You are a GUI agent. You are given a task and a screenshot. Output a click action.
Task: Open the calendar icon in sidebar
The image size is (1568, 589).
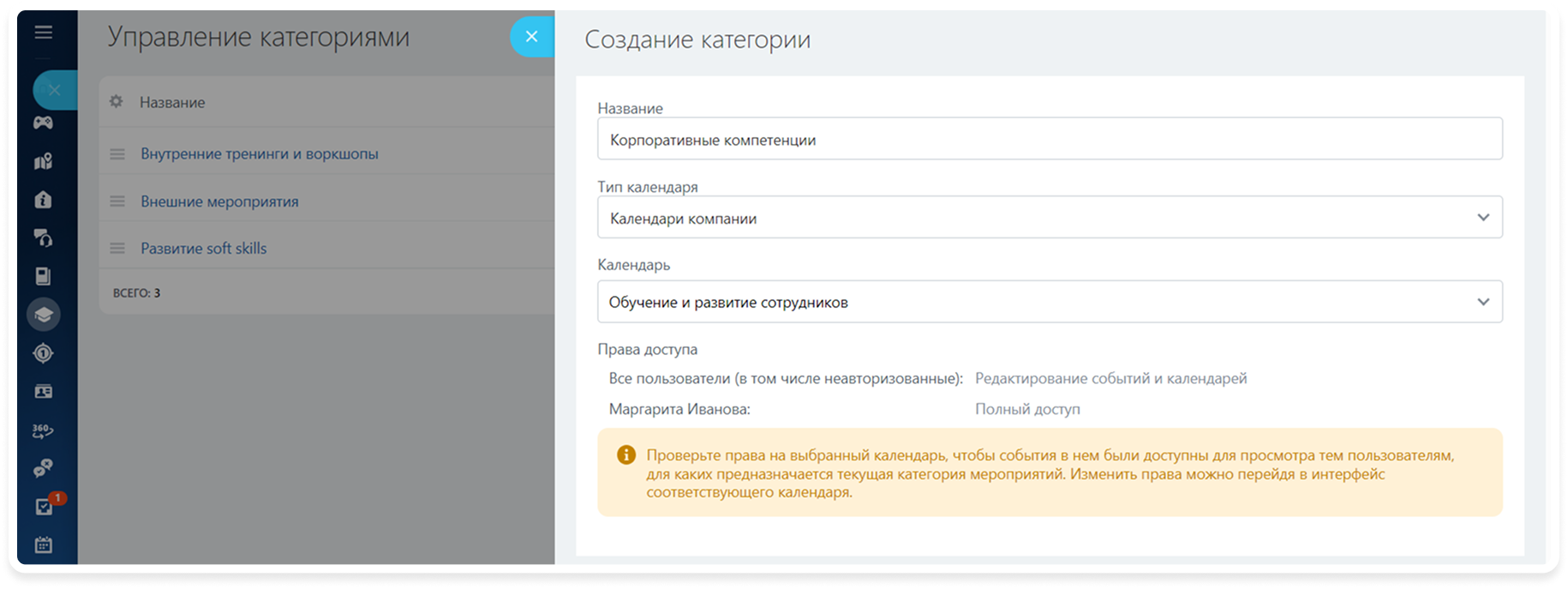click(x=43, y=544)
